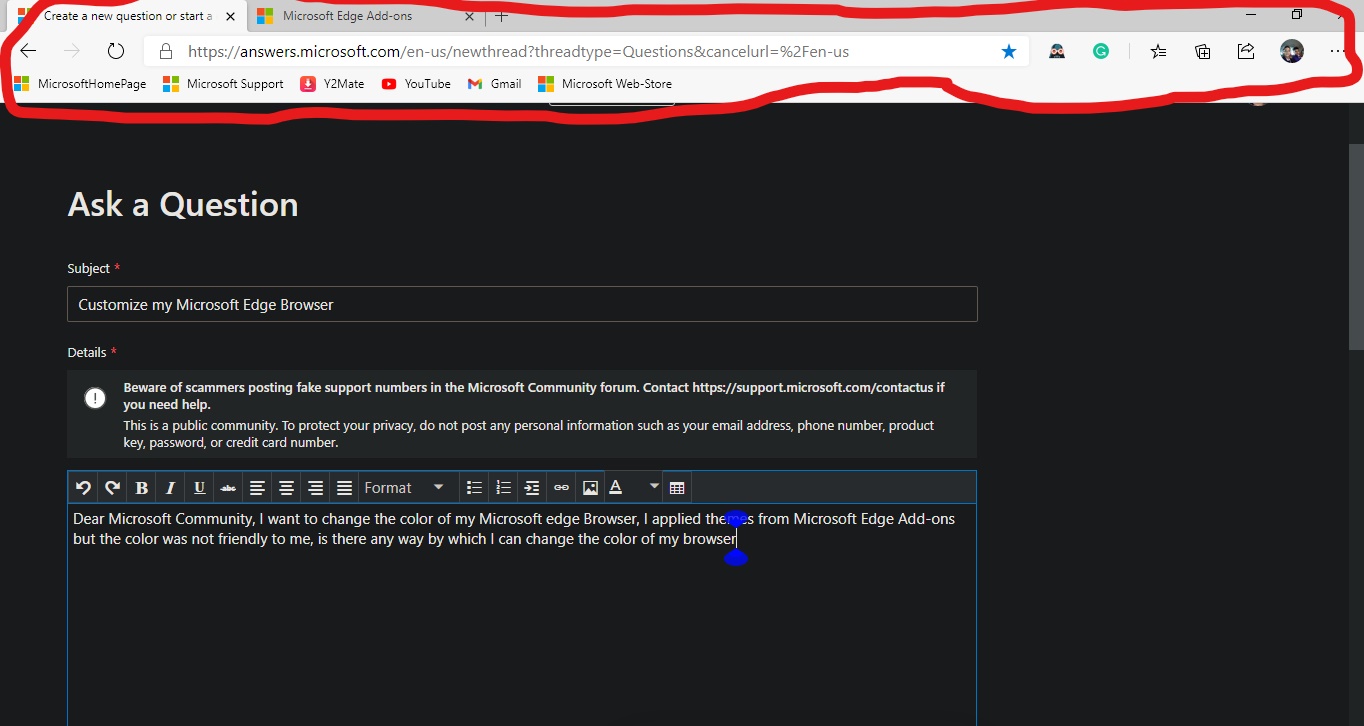Undo the last edit in the editor
Viewport: 1364px width, 726px height.
[83, 488]
